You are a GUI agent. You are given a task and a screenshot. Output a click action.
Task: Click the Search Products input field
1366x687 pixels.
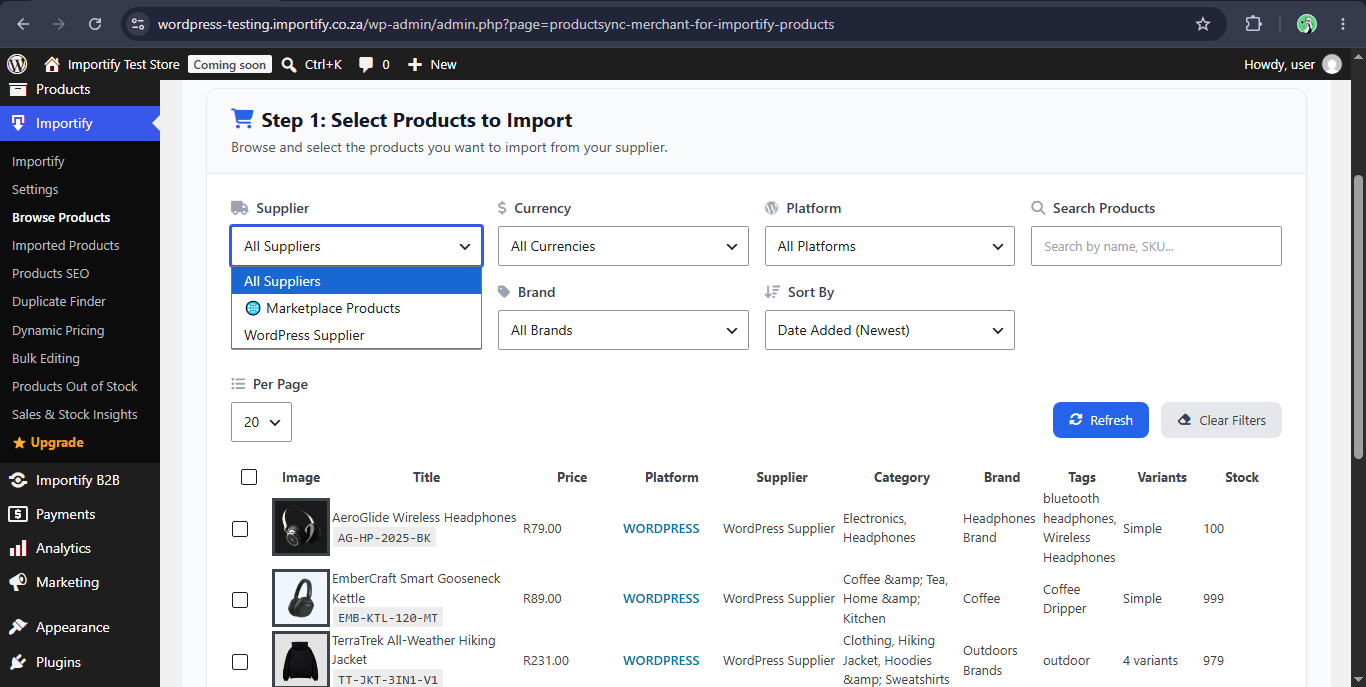pos(1156,246)
